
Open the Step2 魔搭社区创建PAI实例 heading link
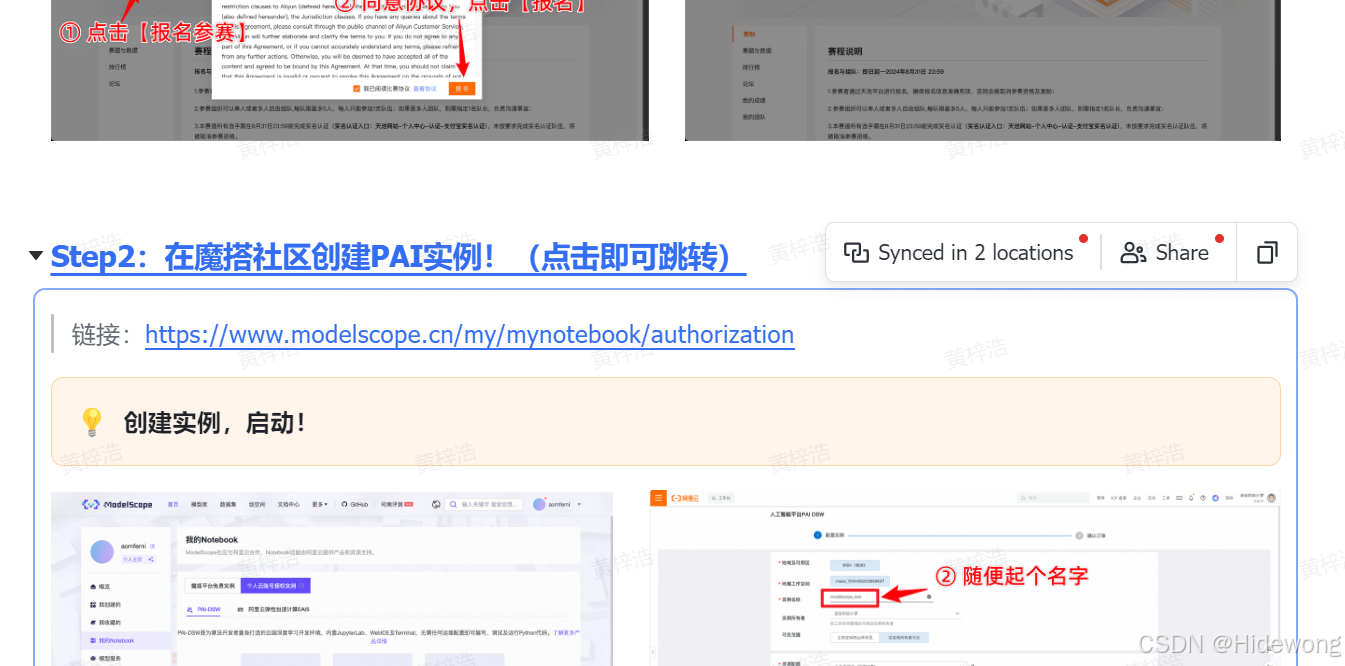click(398, 257)
